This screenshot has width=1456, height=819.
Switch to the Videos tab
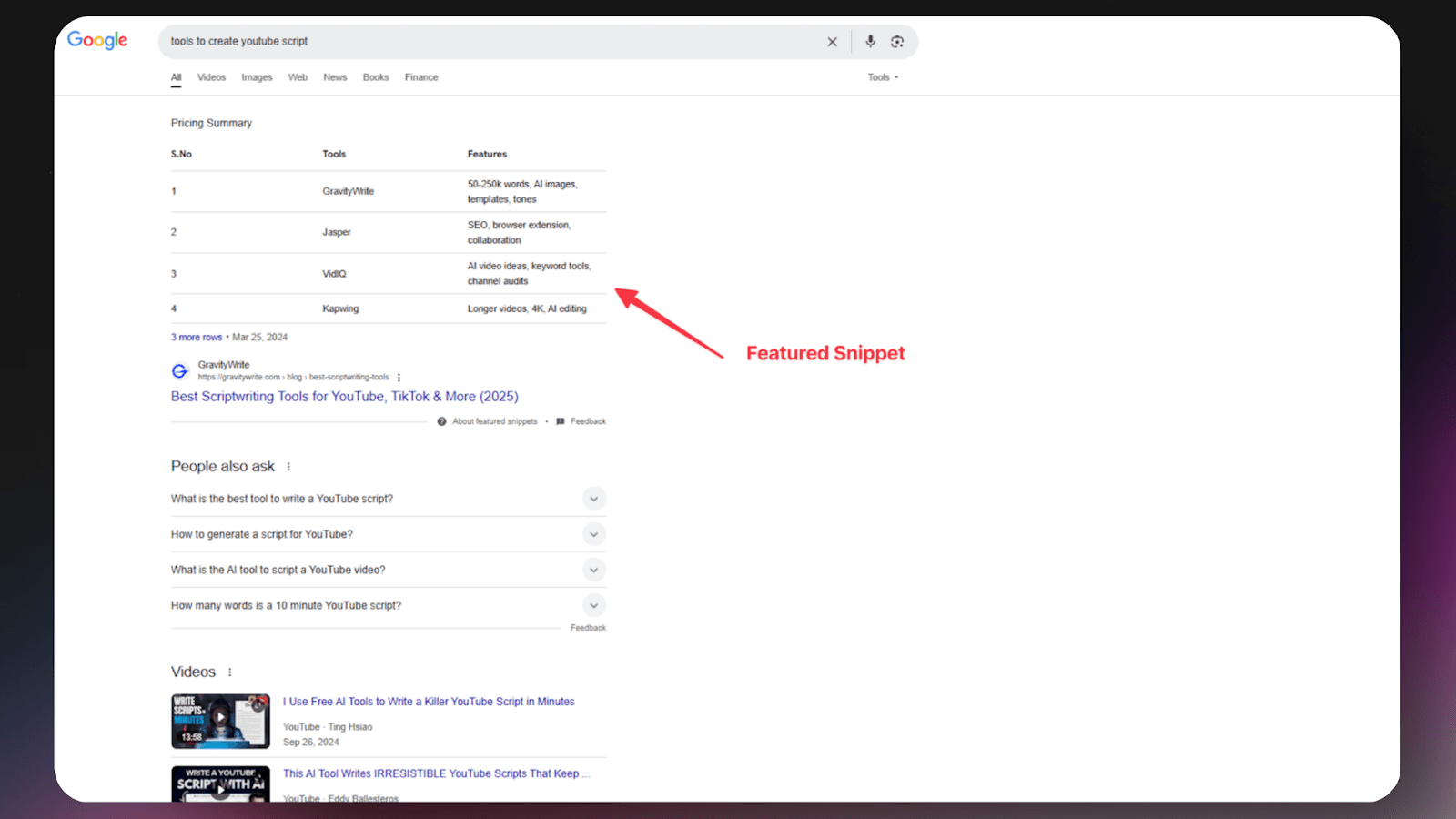click(x=211, y=77)
